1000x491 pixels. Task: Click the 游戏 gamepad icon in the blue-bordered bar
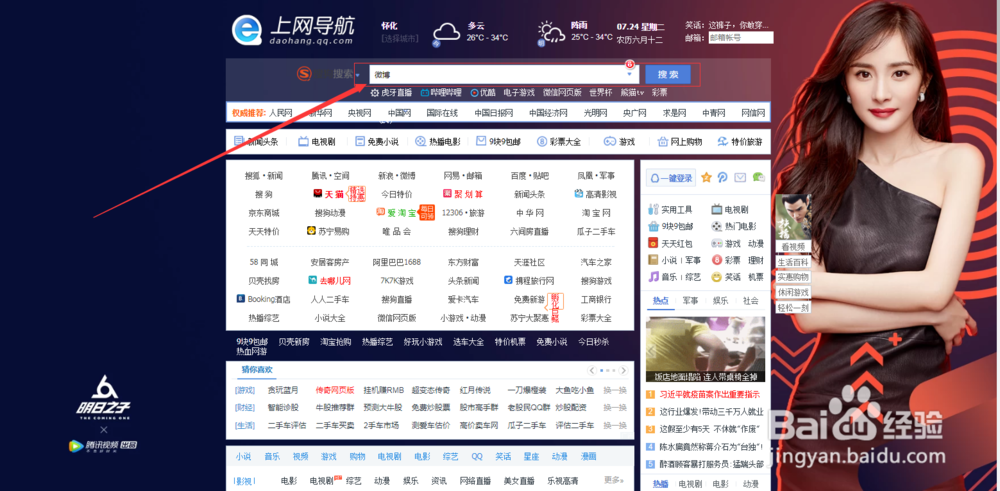coord(610,141)
